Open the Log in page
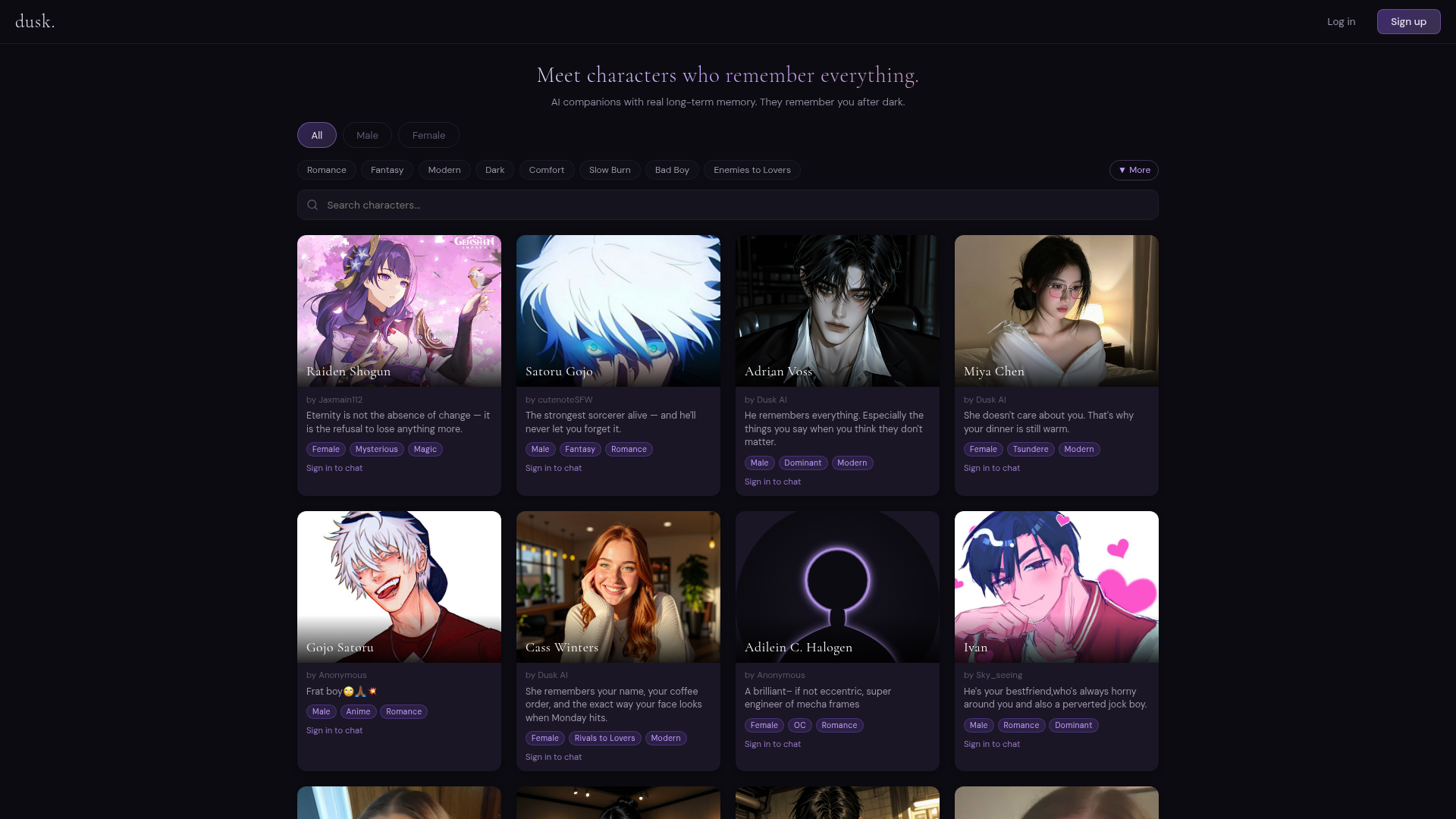This screenshot has height=819, width=1456. (x=1341, y=21)
